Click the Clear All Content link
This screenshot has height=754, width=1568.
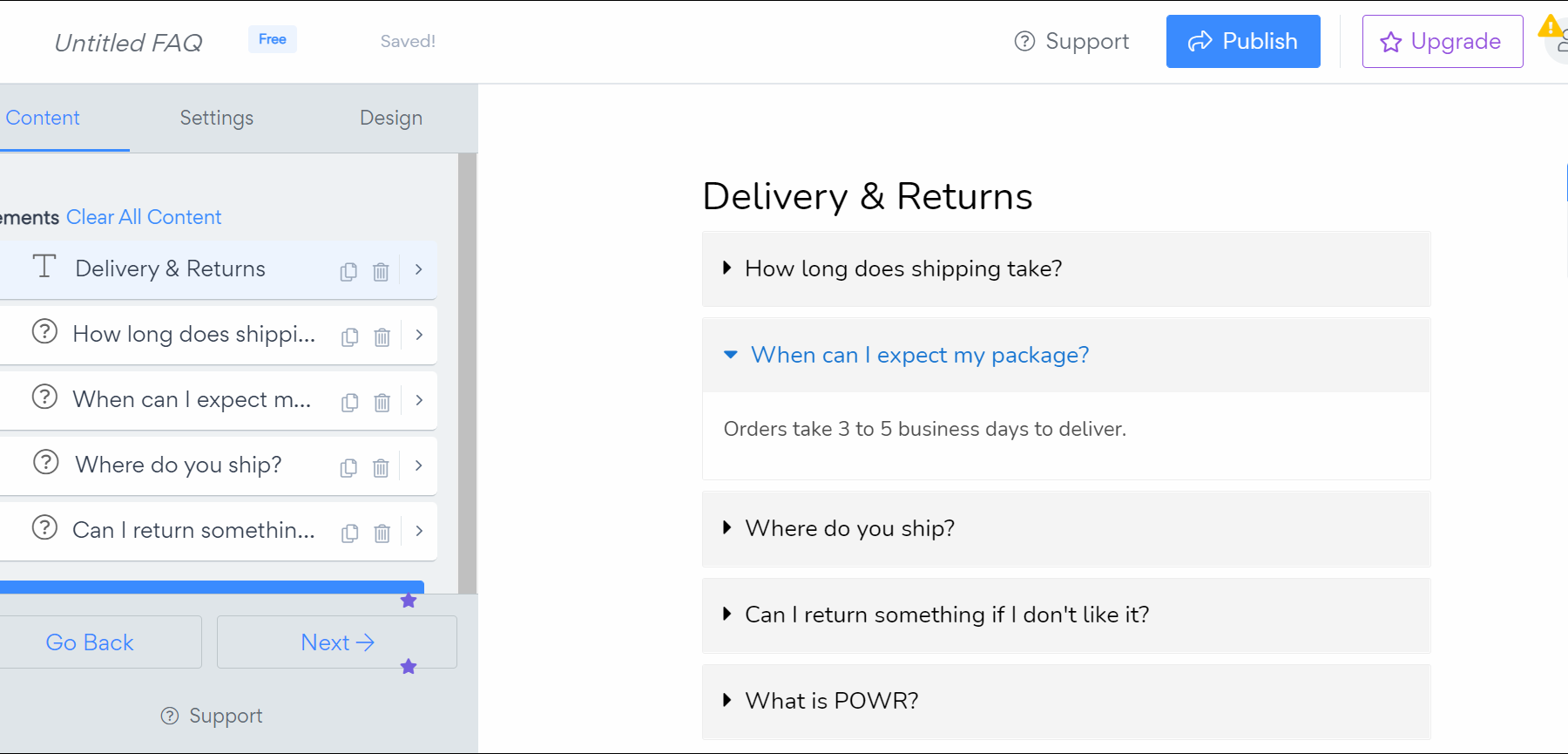point(144,217)
